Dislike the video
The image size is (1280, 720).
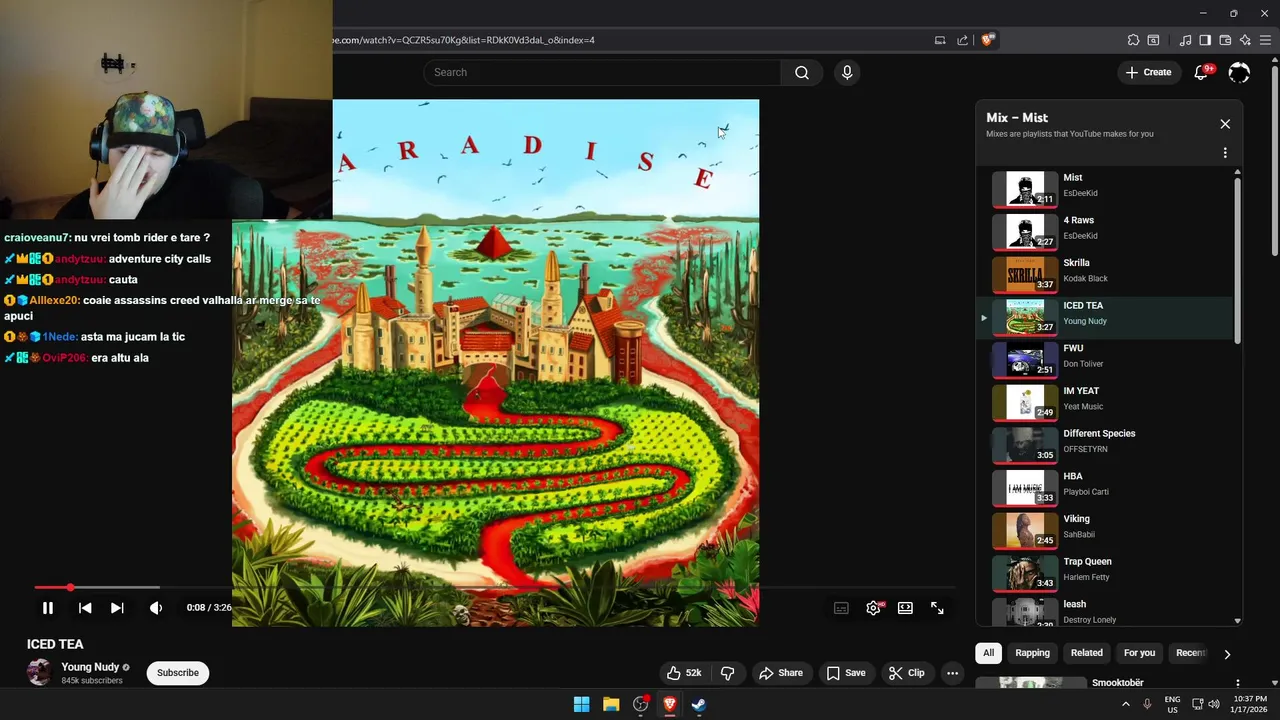tap(727, 673)
